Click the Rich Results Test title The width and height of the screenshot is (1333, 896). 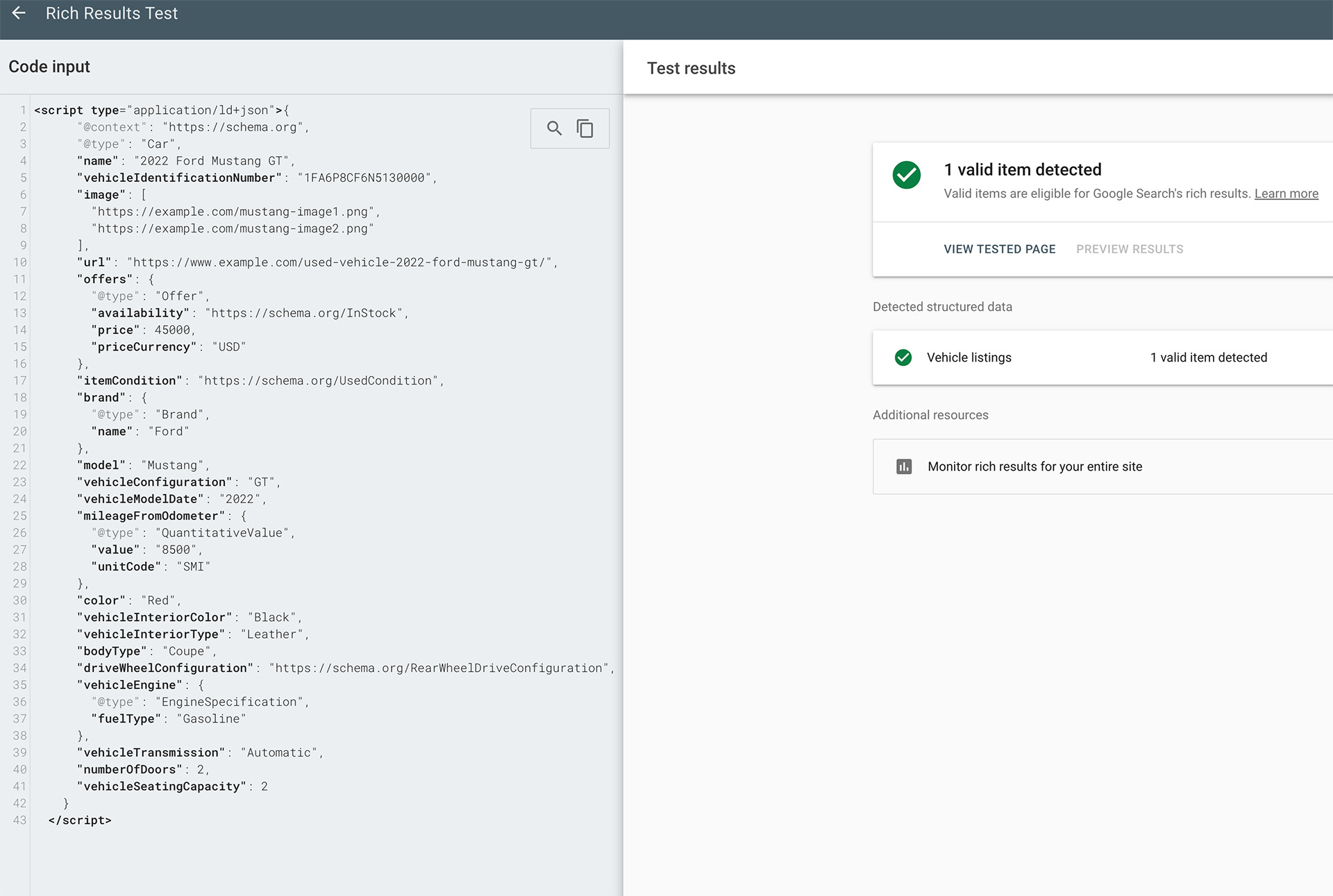pos(112,13)
